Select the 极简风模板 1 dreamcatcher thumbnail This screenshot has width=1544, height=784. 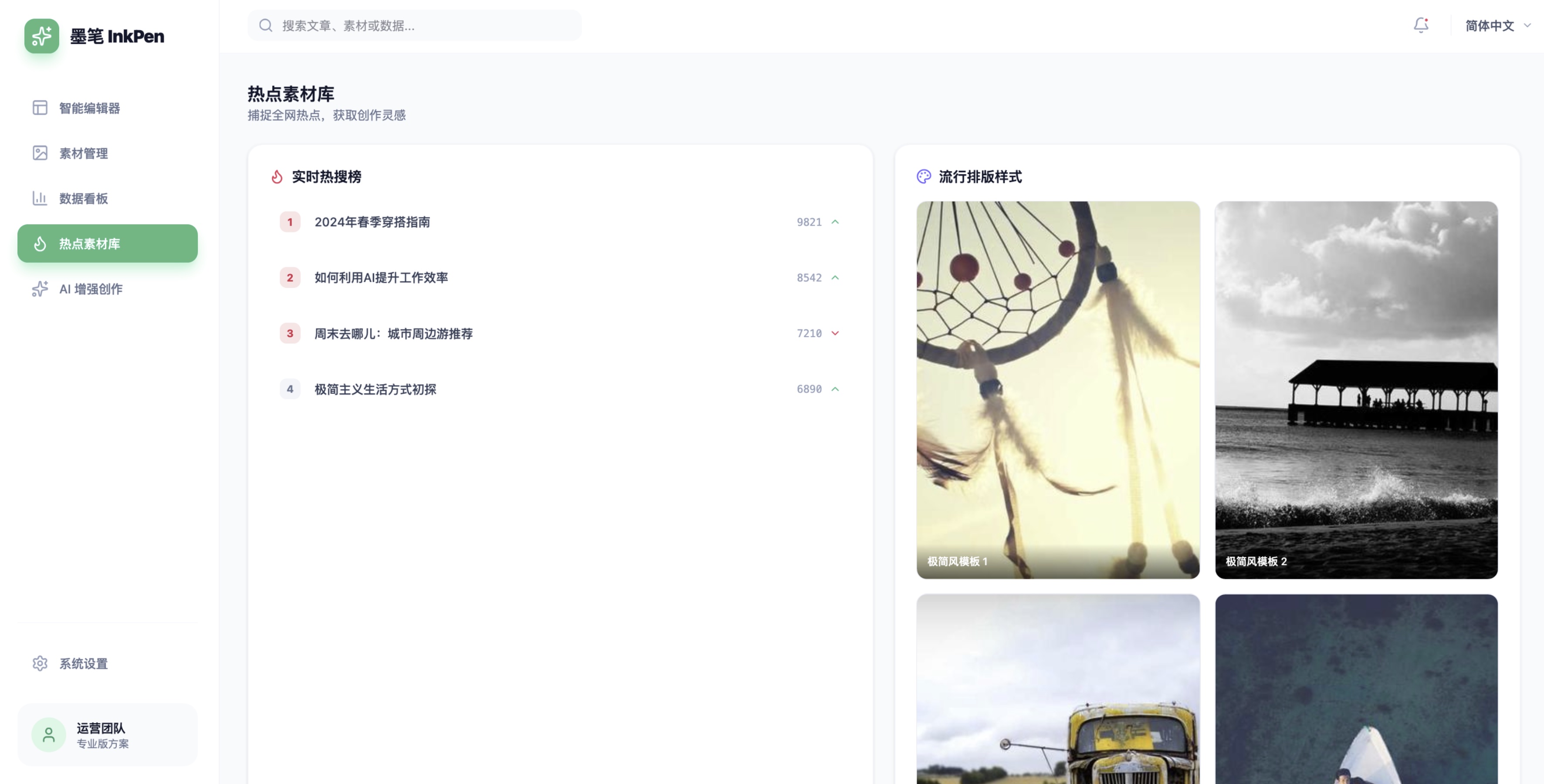click(x=1058, y=389)
